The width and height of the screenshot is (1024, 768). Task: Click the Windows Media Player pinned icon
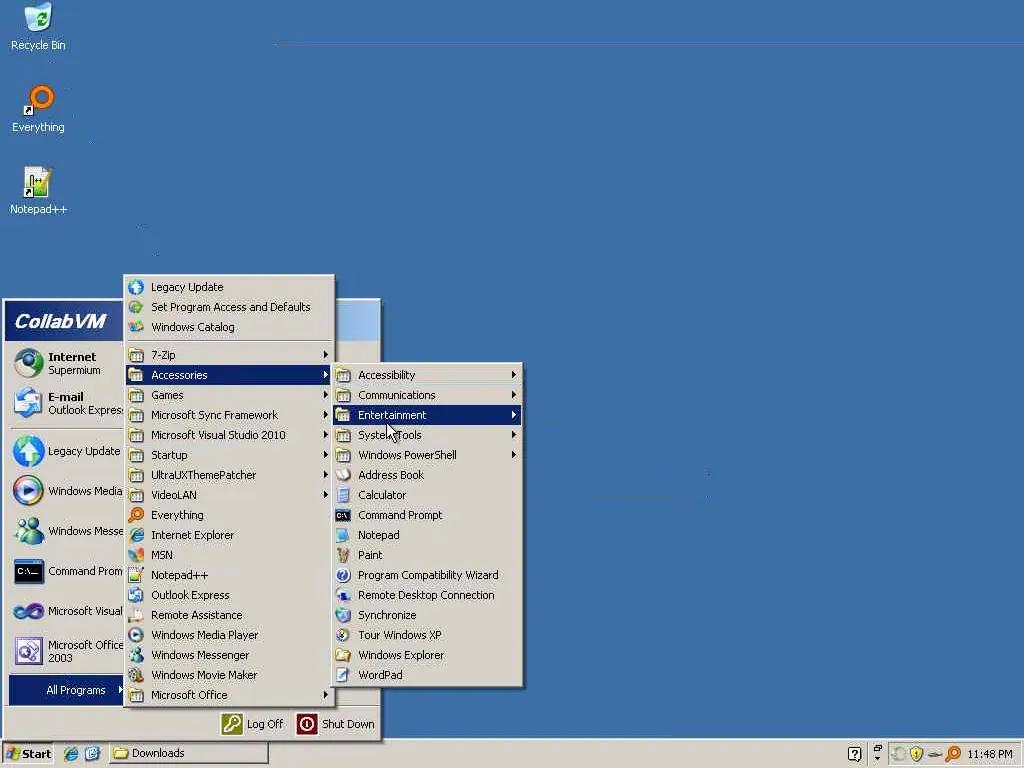click(29, 491)
